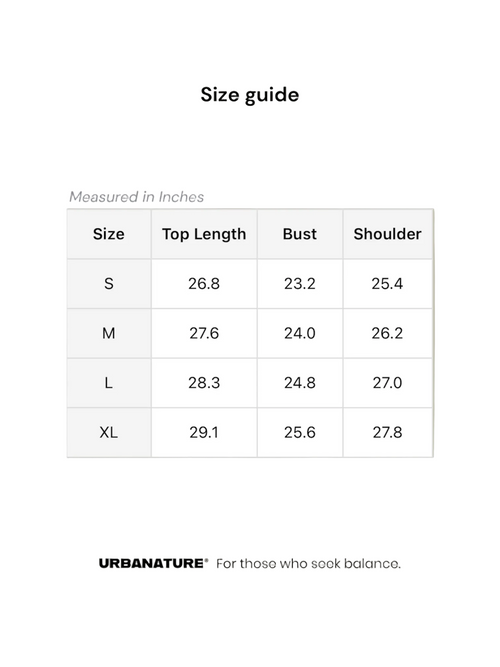Click the 25.4 shoulder value

pos(387,284)
